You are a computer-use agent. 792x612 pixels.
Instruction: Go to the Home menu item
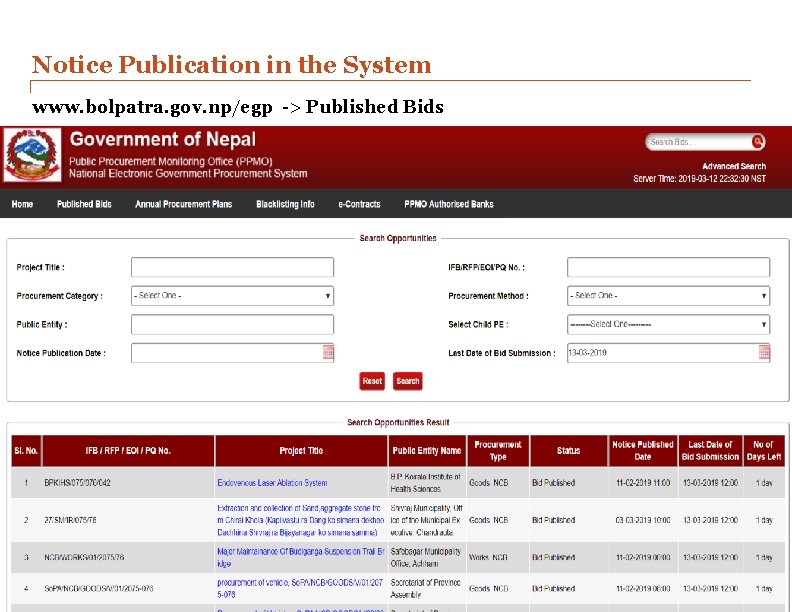point(22,204)
